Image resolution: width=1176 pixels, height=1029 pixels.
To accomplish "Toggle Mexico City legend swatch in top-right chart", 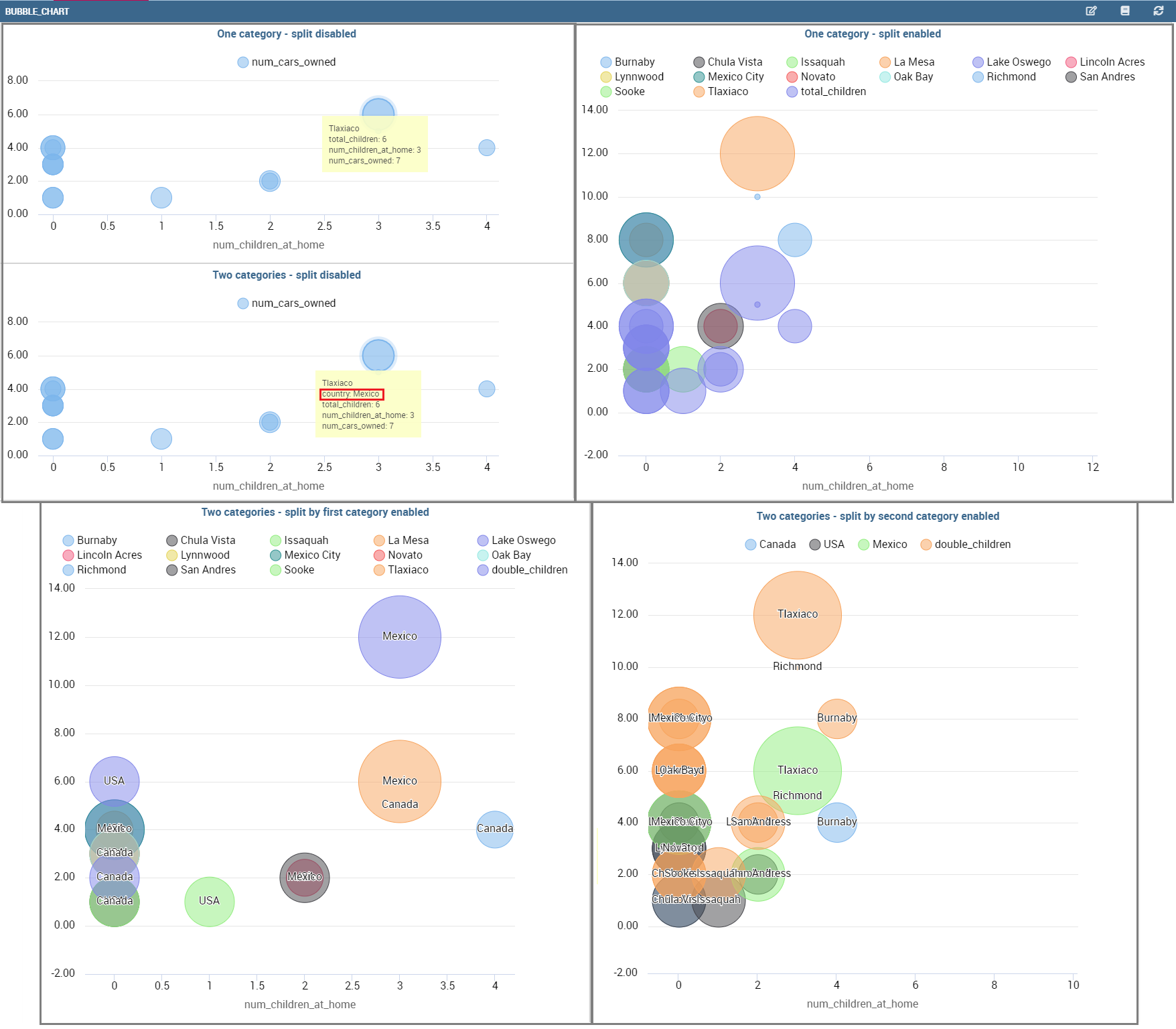I will tap(699, 77).
